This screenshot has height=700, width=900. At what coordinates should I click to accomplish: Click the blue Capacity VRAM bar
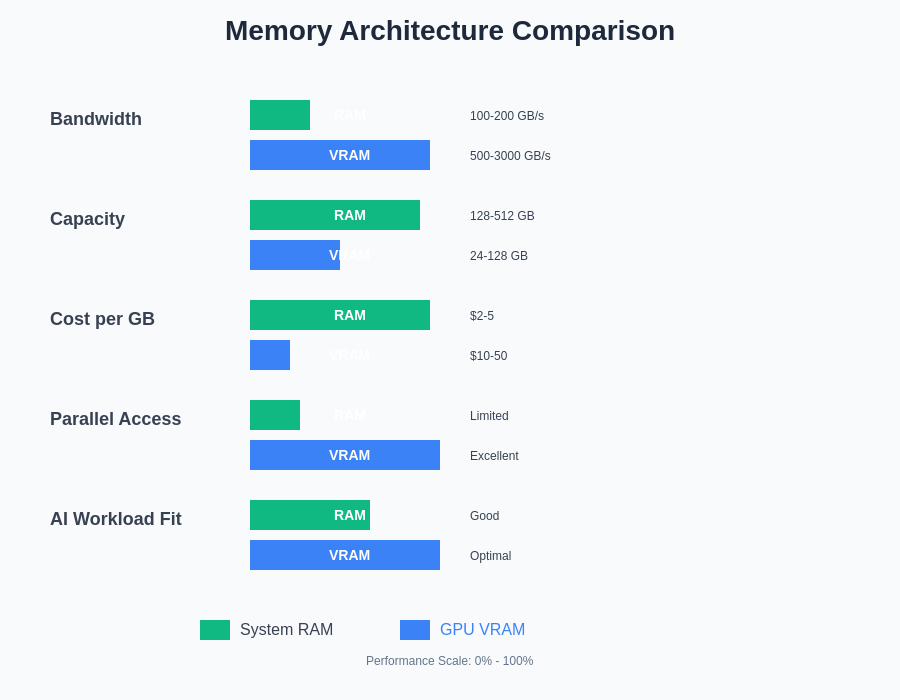[295, 255]
